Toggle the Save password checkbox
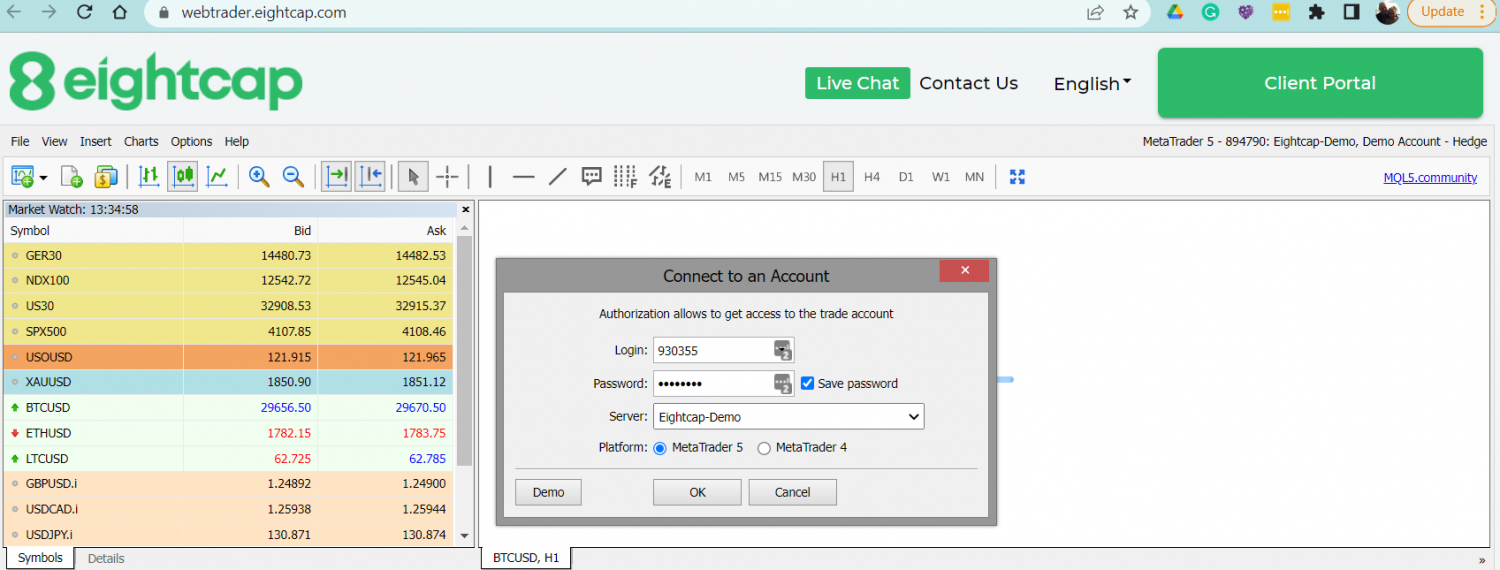The height and width of the screenshot is (570, 1500). pos(808,383)
